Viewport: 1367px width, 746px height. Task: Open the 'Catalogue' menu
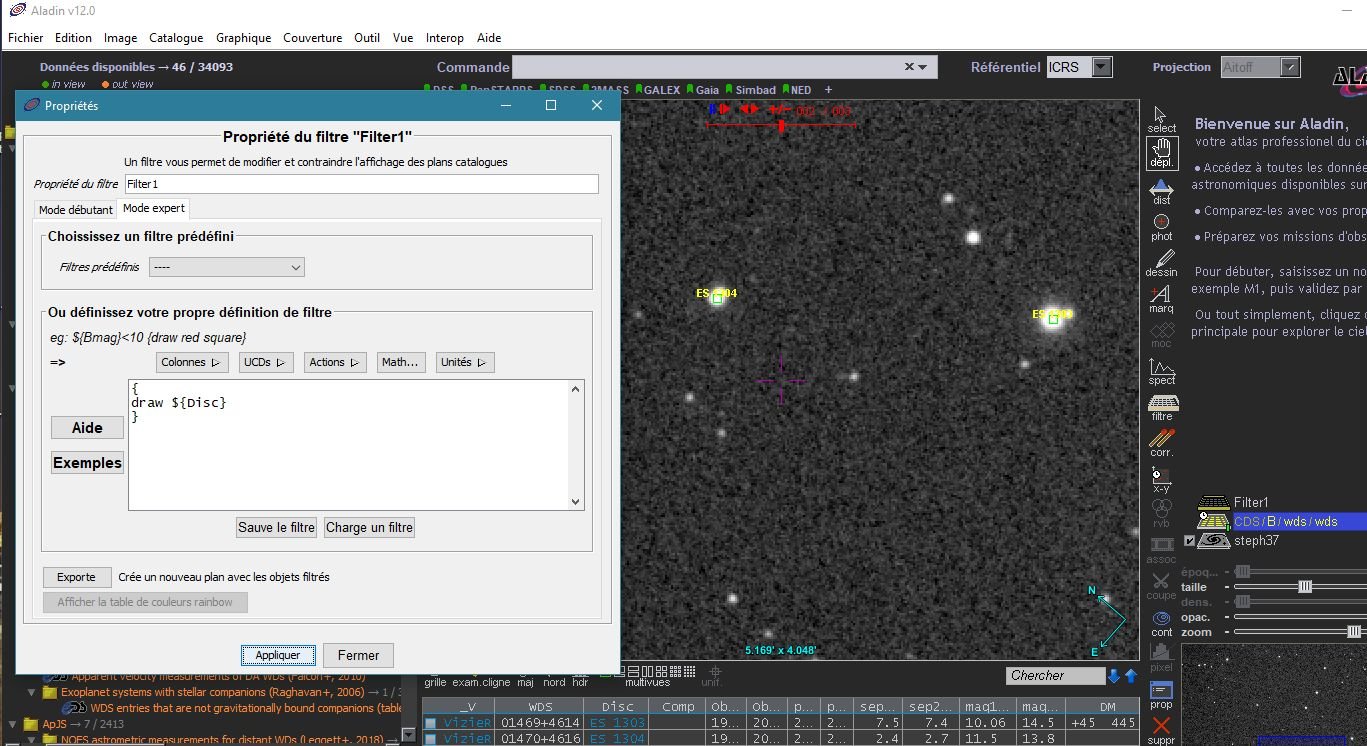(176, 38)
